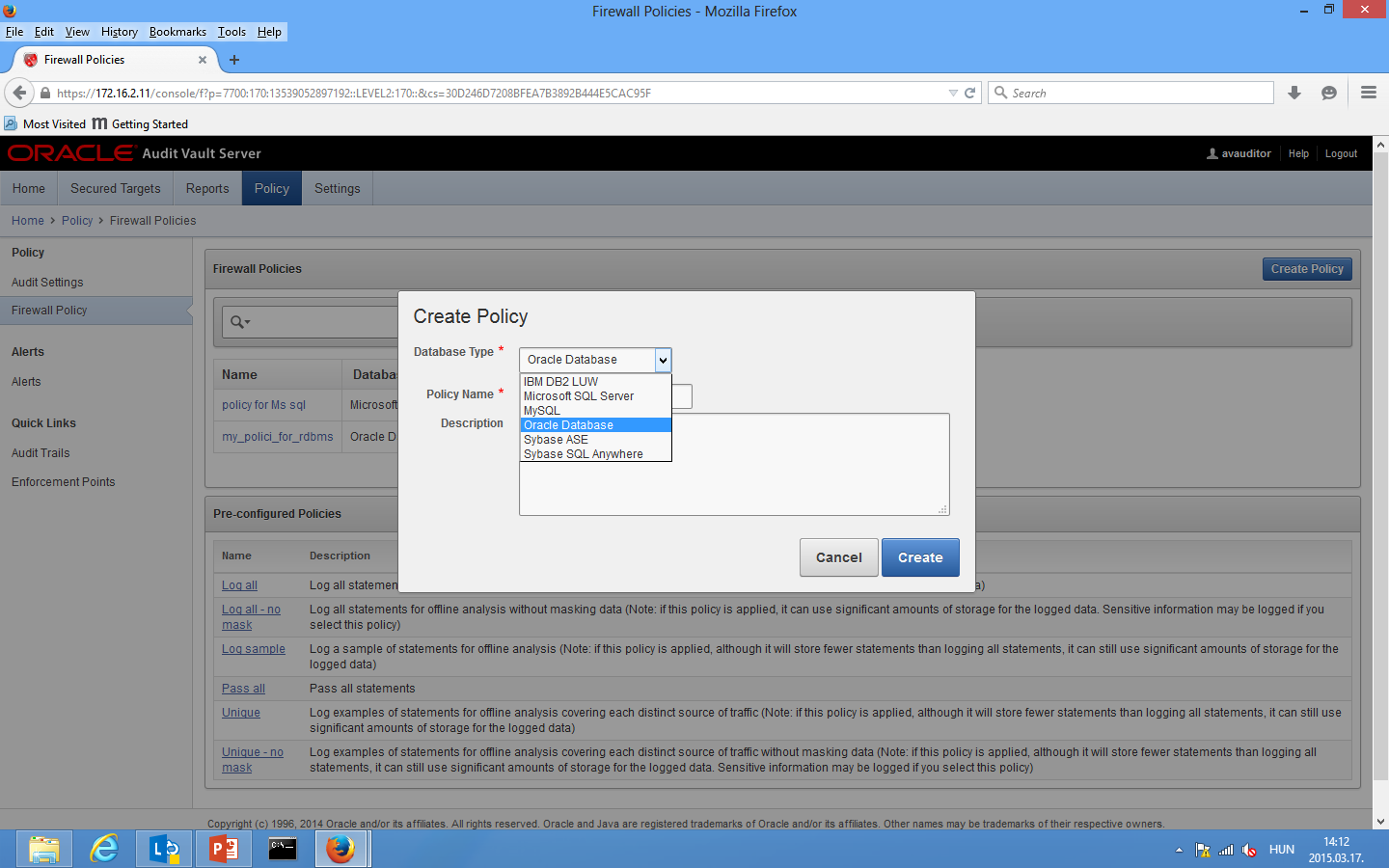Viewport: 1389px width, 868px height.
Task: Pick Sybase SQL Anywhere option
Action: [595, 454]
